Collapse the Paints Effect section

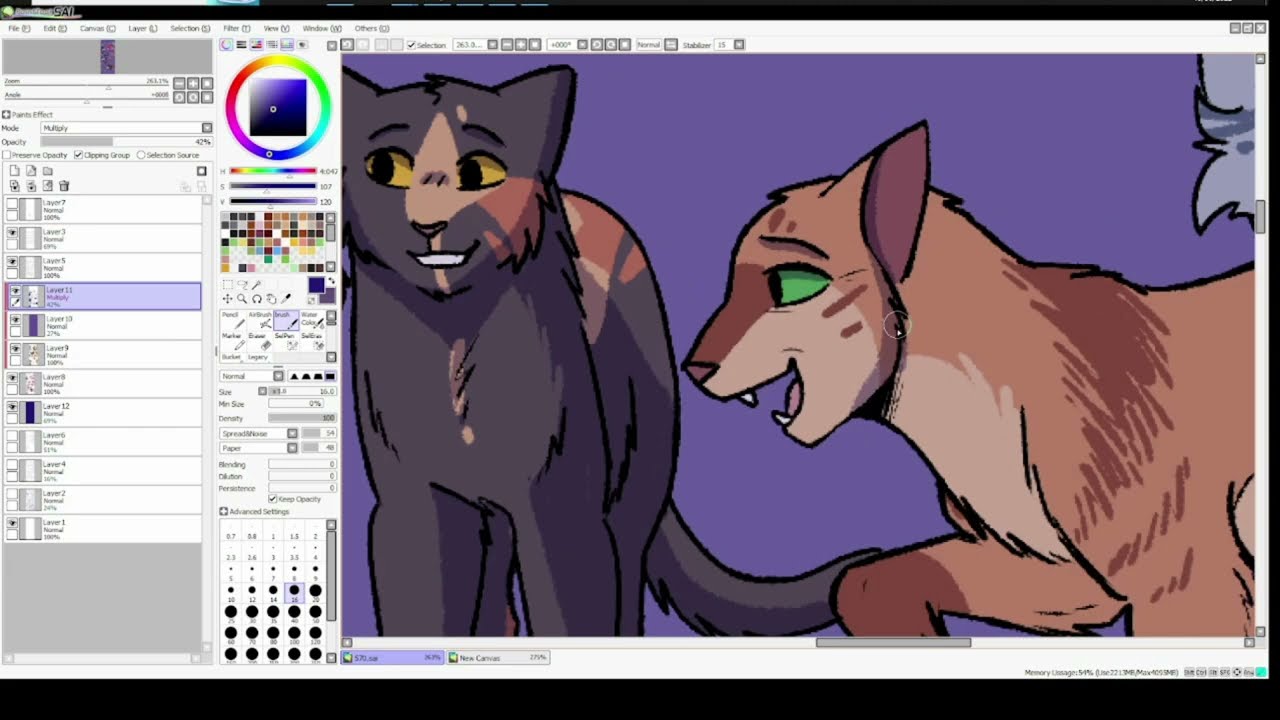coord(6,115)
